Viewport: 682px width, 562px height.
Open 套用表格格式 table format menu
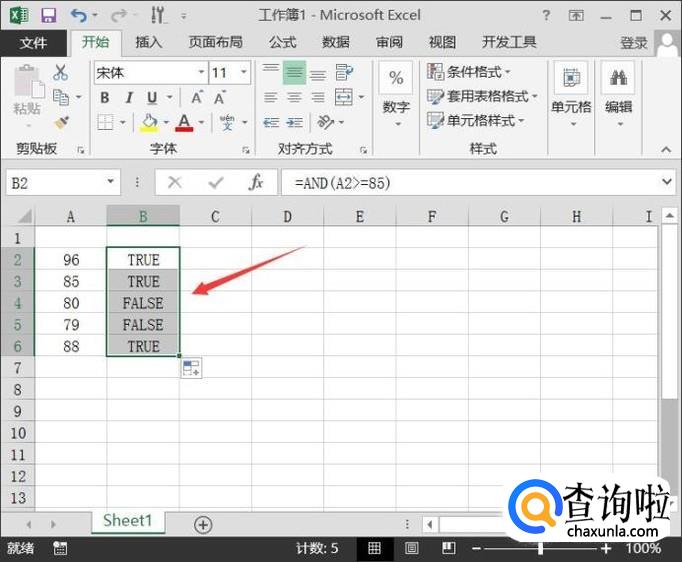coord(482,96)
